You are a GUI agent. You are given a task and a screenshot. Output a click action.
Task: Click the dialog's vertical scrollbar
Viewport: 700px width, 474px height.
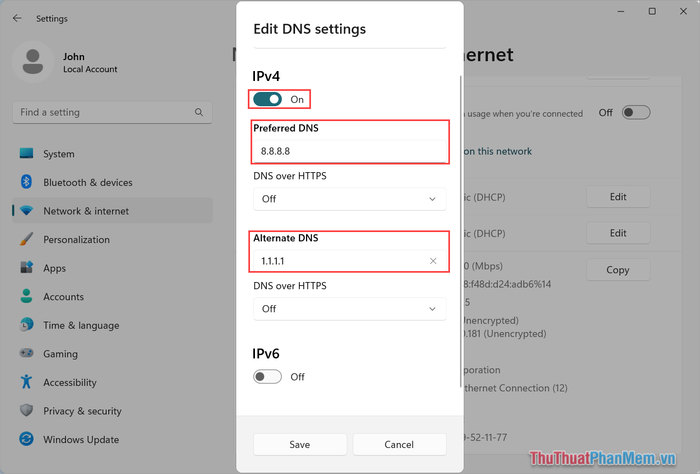click(461, 231)
